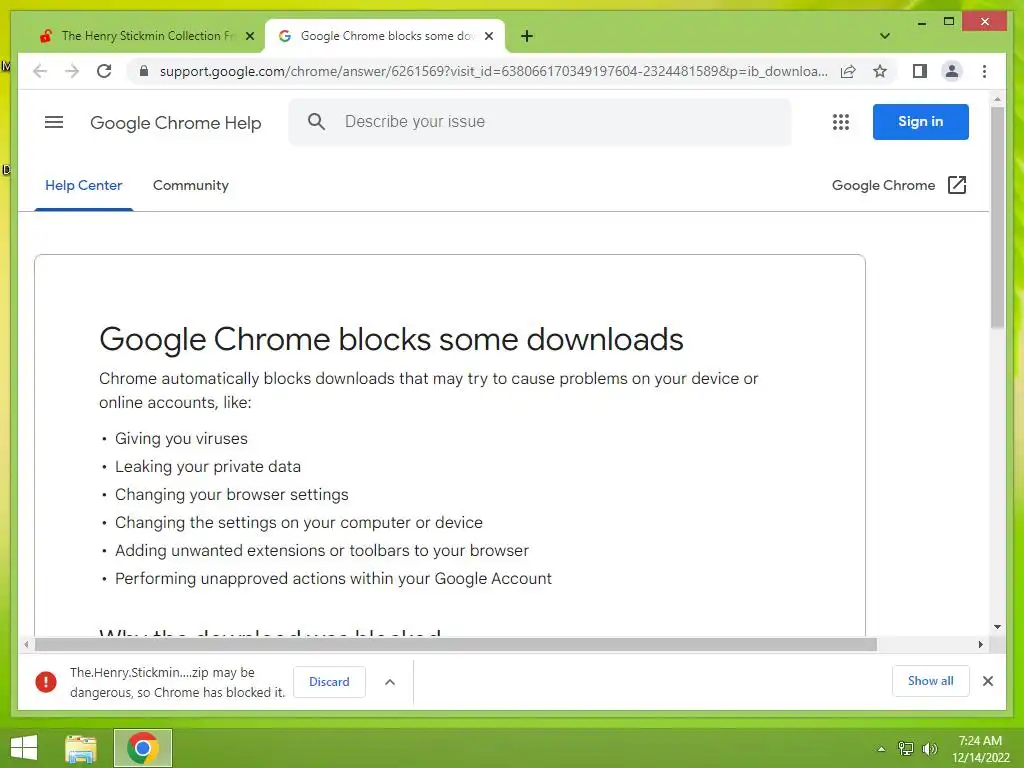Click the red download warning icon

coord(46,682)
